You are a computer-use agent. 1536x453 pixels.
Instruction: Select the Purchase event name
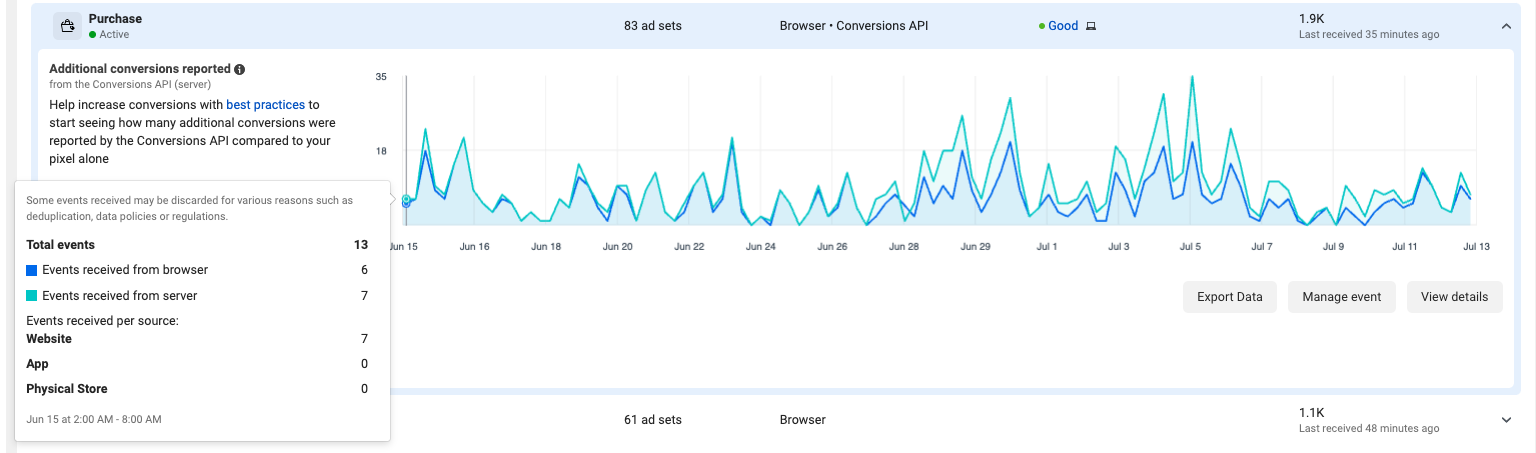point(115,19)
